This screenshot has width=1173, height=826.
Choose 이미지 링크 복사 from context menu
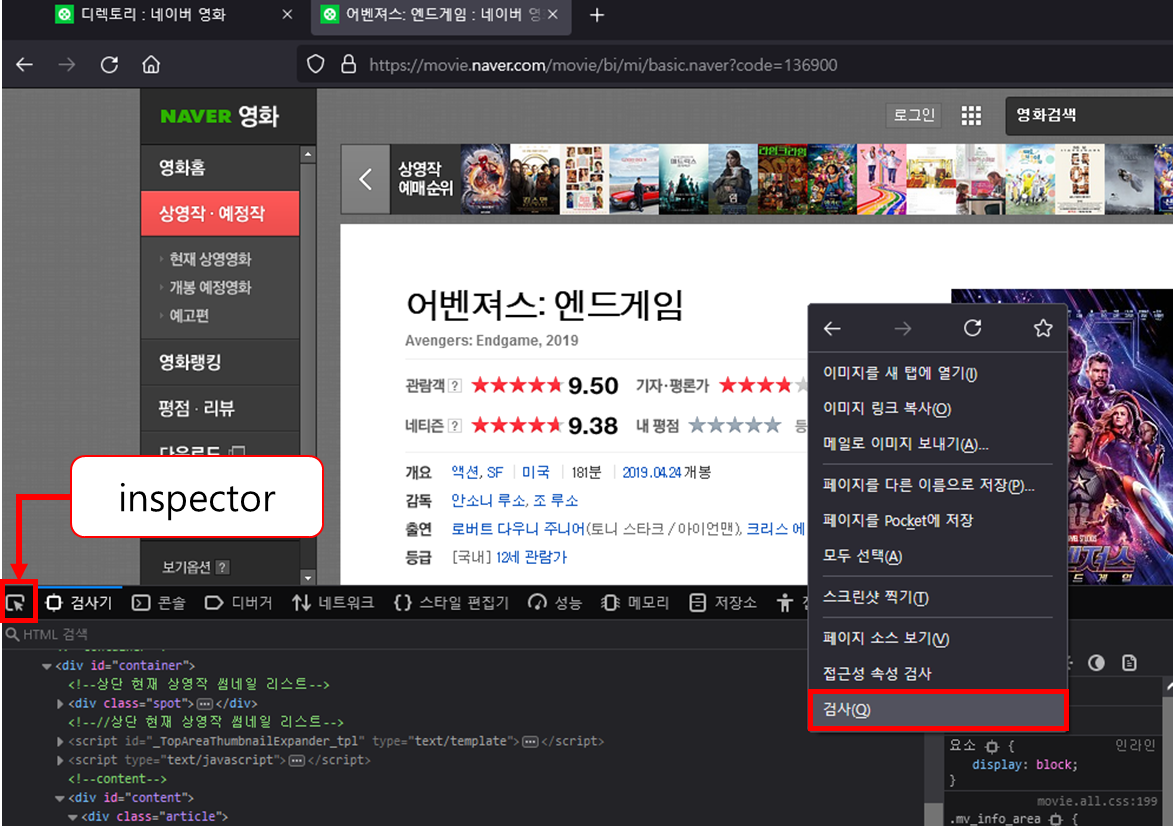[x=937, y=409]
